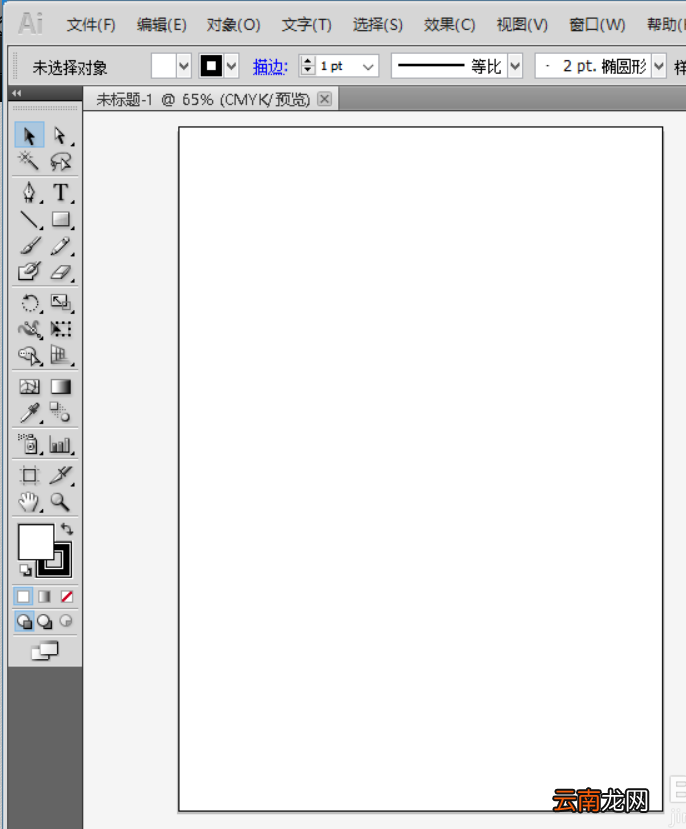Viewport: 686px width, 829px height.
Task: Select the Shape Builder tool
Action: (x=29, y=355)
